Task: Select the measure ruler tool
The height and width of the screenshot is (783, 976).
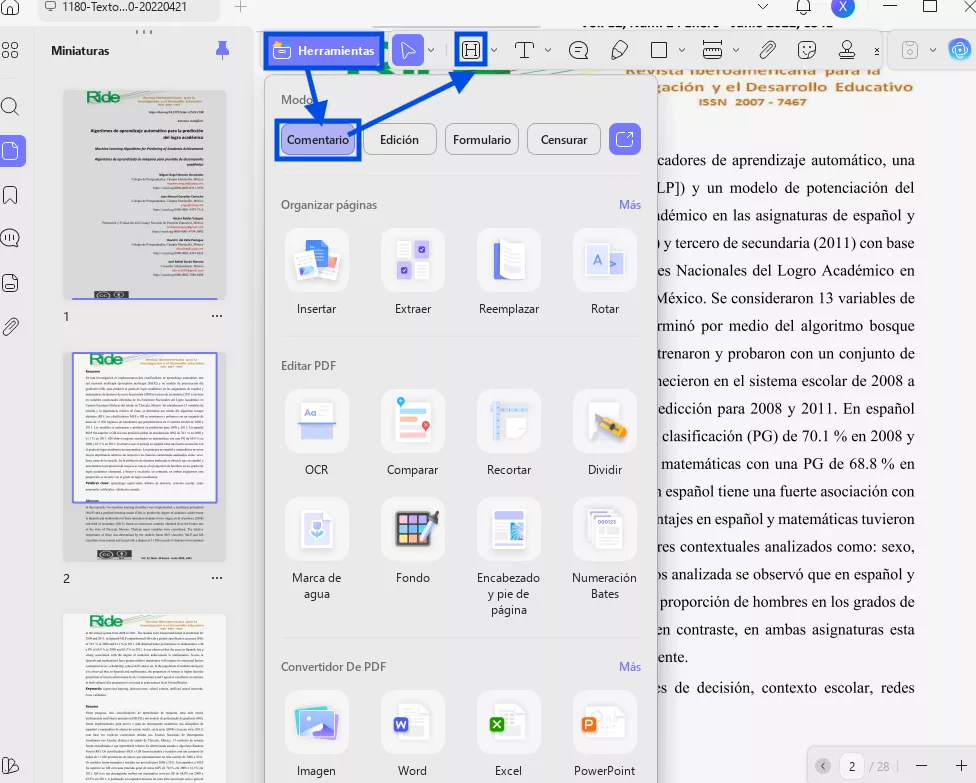Action: pyautogui.click(x=712, y=50)
